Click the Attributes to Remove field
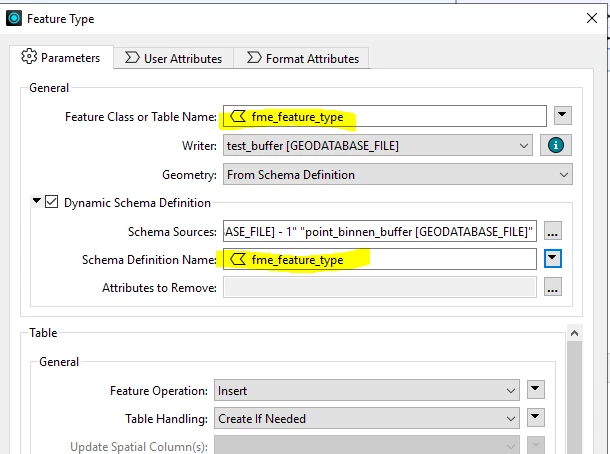Image resolution: width=610 pixels, height=454 pixels. click(x=380, y=287)
